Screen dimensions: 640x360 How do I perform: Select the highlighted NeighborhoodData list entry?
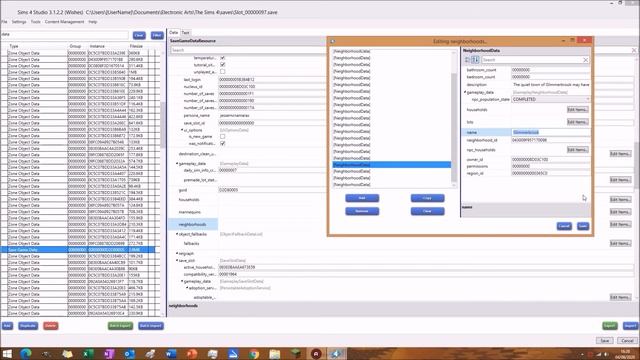click(392, 165)
